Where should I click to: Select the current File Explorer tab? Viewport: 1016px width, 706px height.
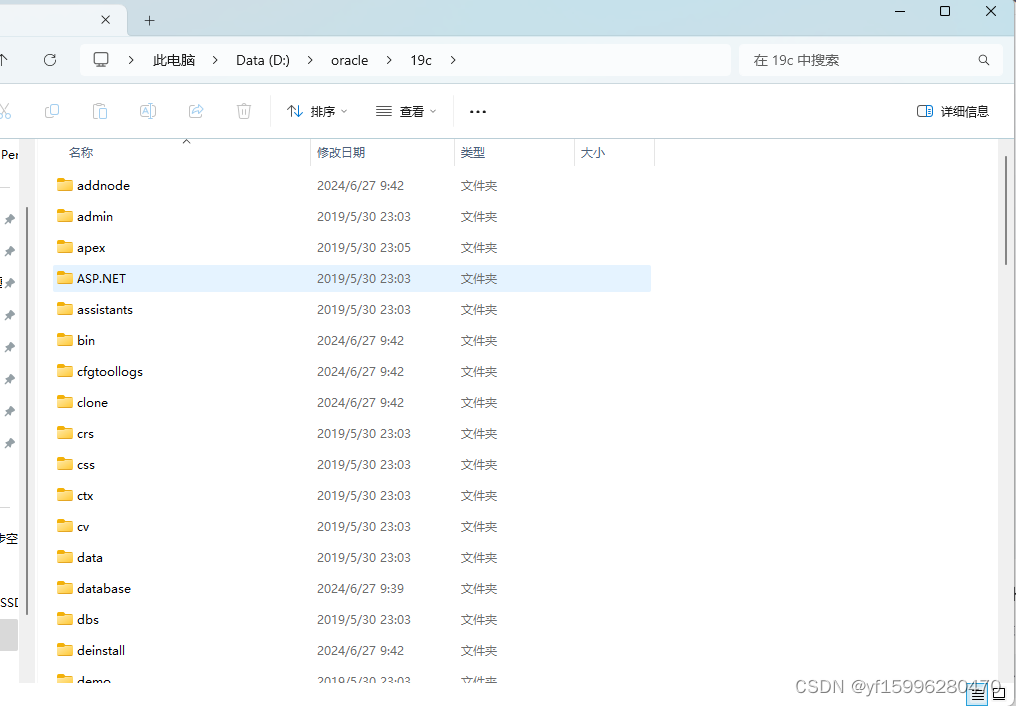pos(55,20)
